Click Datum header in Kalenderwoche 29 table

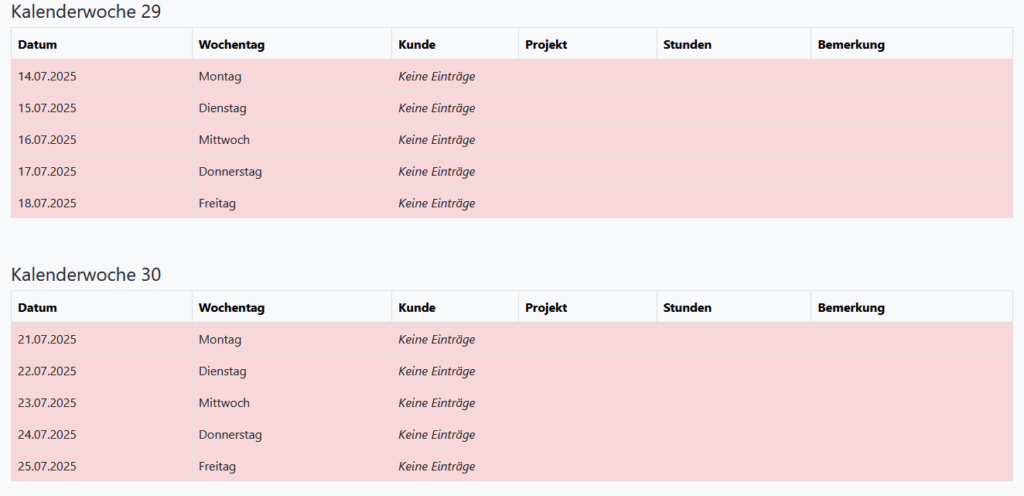(x=37, y=44)
